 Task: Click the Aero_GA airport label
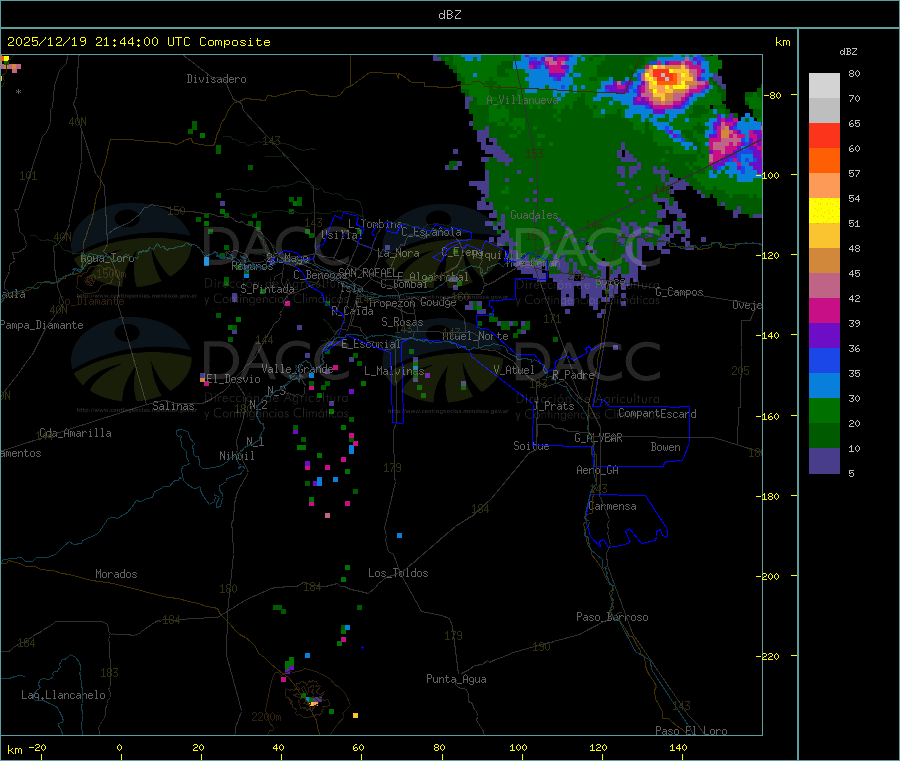[597, 470]
